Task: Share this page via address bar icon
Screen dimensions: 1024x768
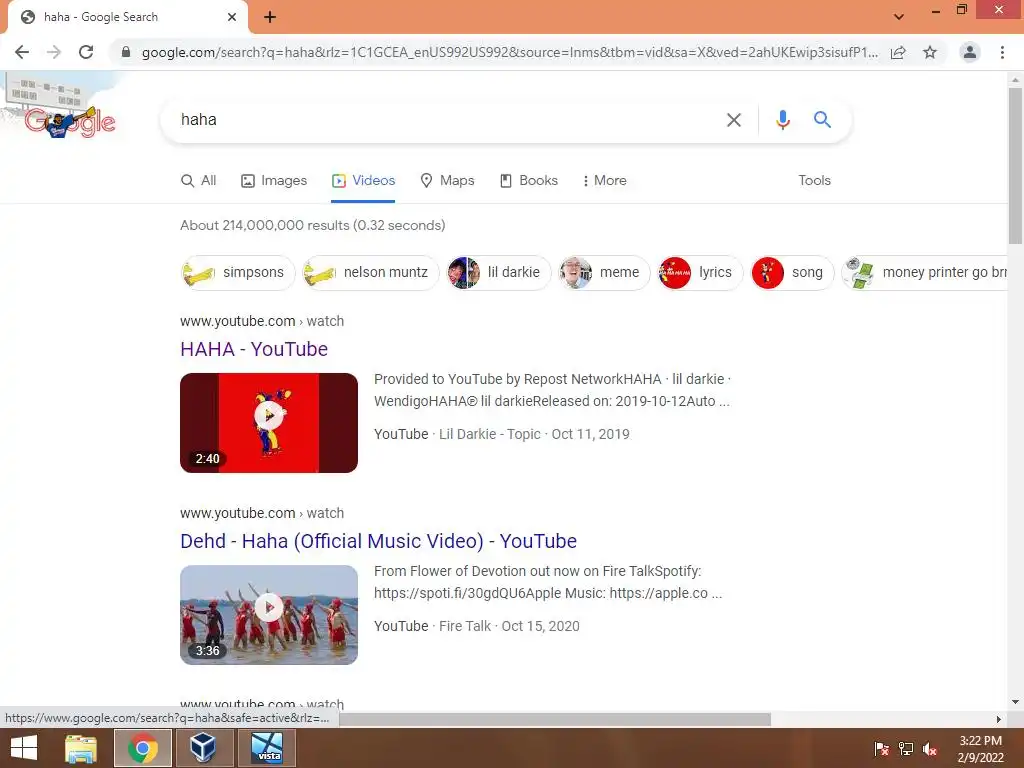Action: click(898, 52)
